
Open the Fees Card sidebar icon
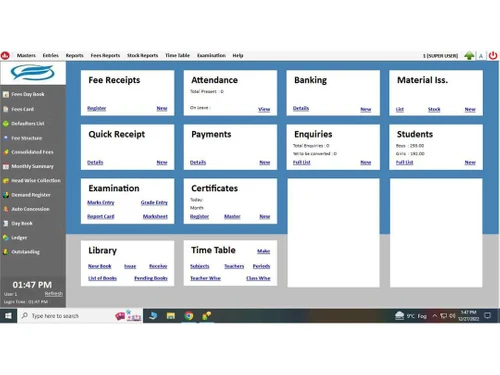(6, 109)
